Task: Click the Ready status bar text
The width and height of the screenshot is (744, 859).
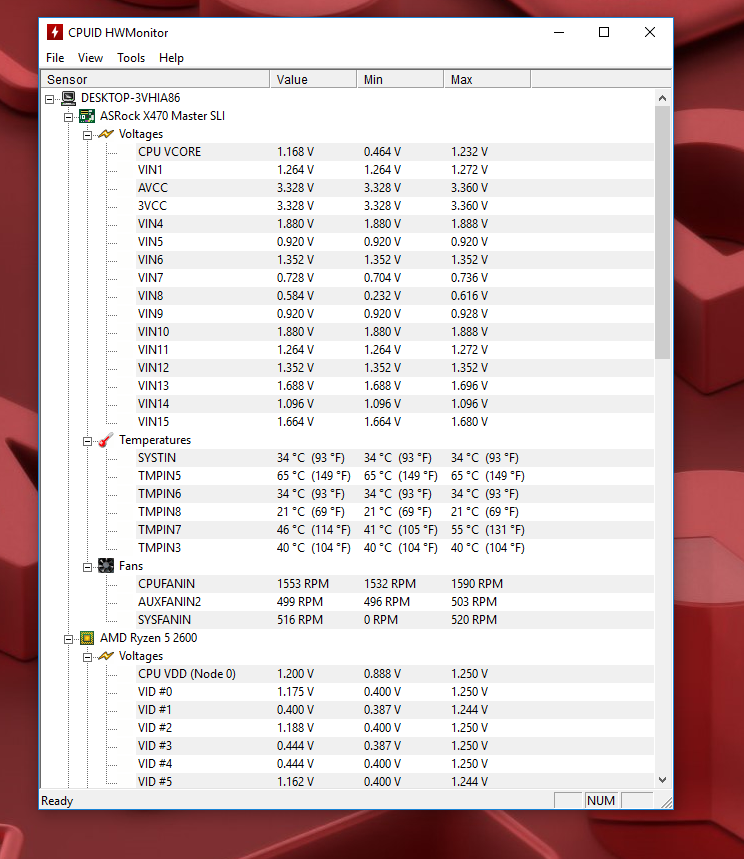Action: point(57,801)
